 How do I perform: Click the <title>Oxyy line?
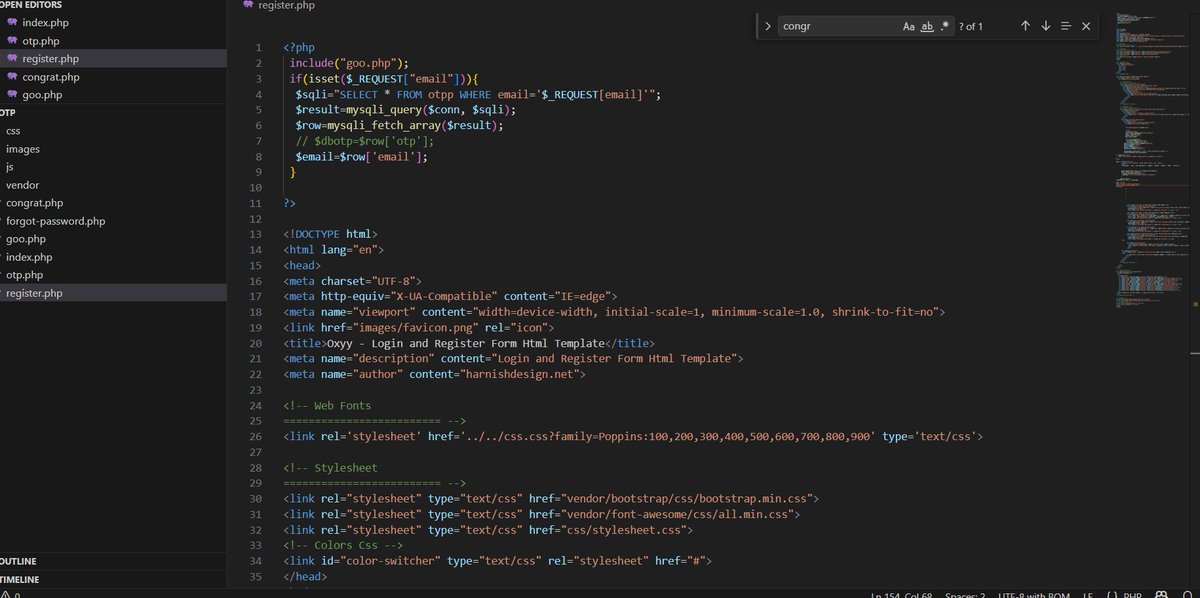coord(469,343)
